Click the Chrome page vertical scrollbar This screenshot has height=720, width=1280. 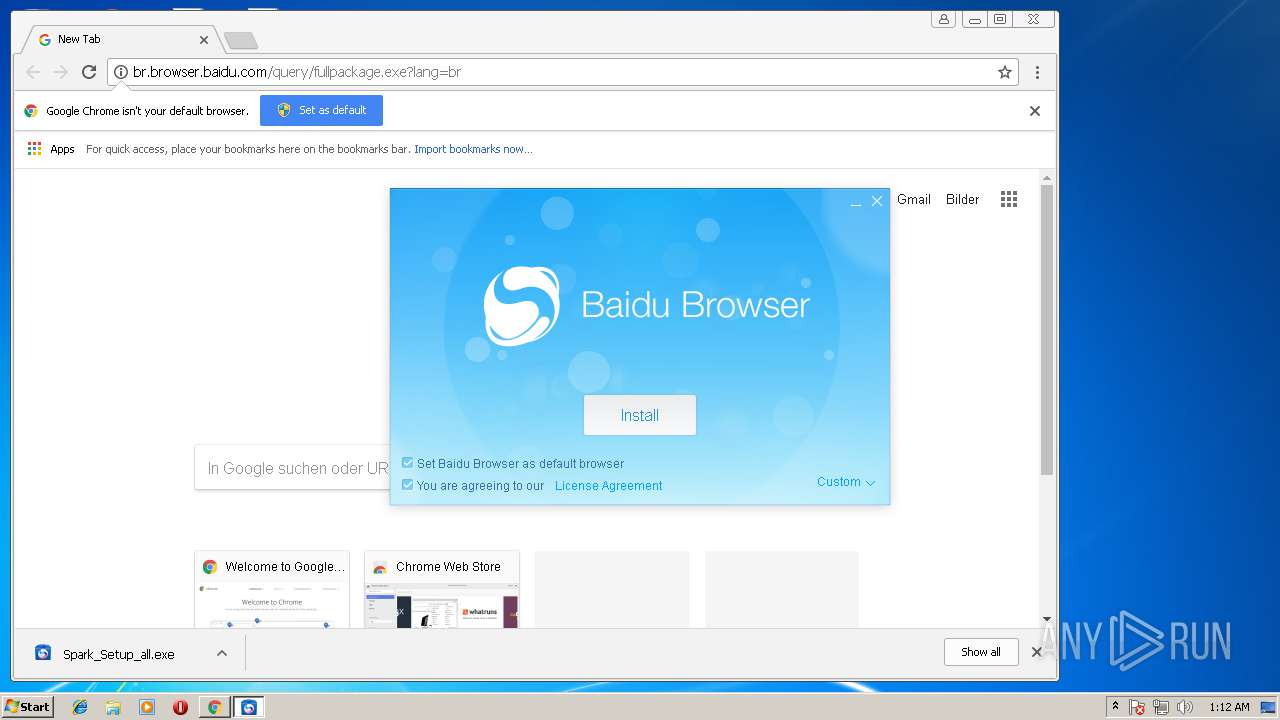tap(1047, 330)
